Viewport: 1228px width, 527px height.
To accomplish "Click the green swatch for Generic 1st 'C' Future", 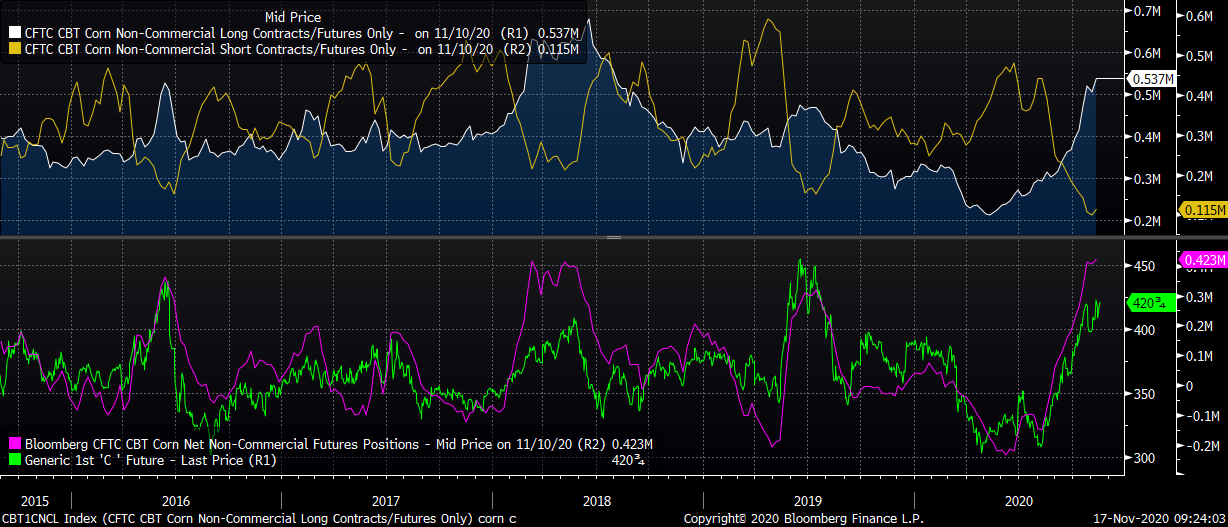I will 14,461.
